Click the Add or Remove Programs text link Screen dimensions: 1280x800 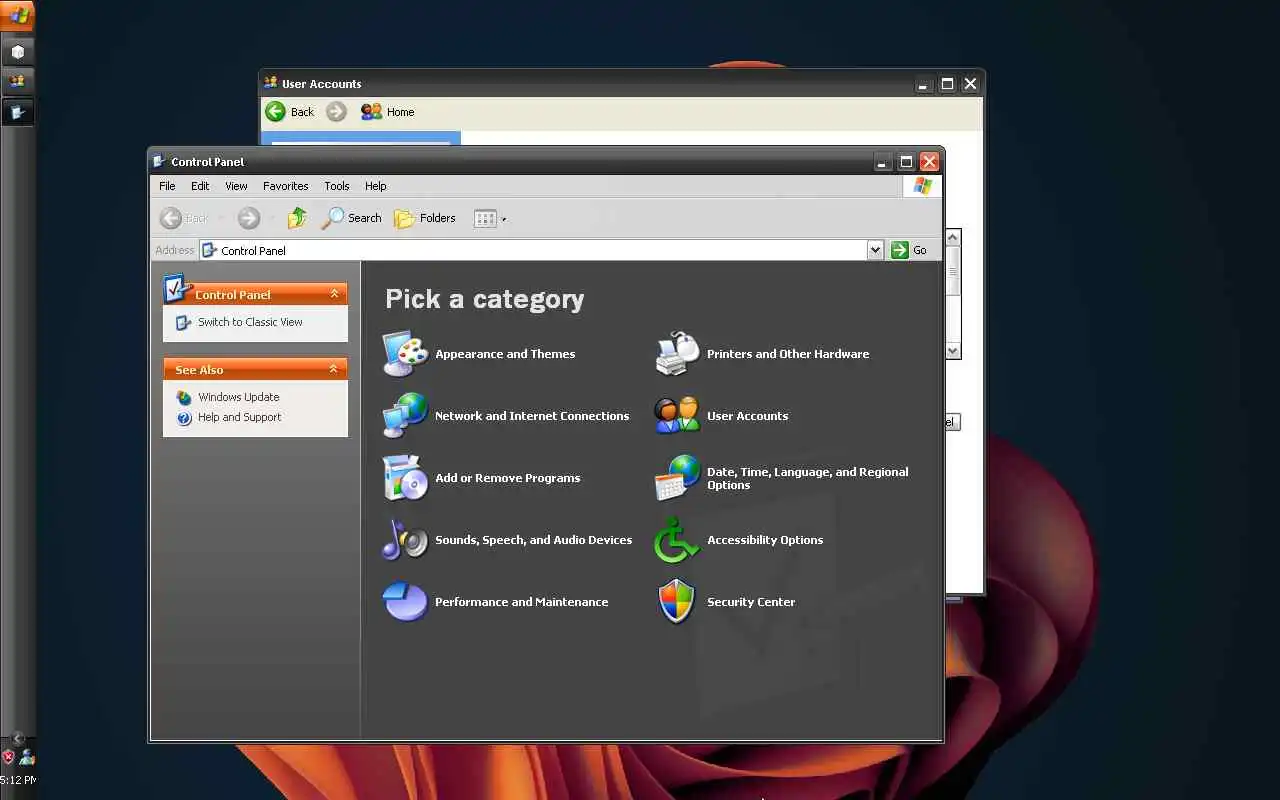click(x=507, y=478)
